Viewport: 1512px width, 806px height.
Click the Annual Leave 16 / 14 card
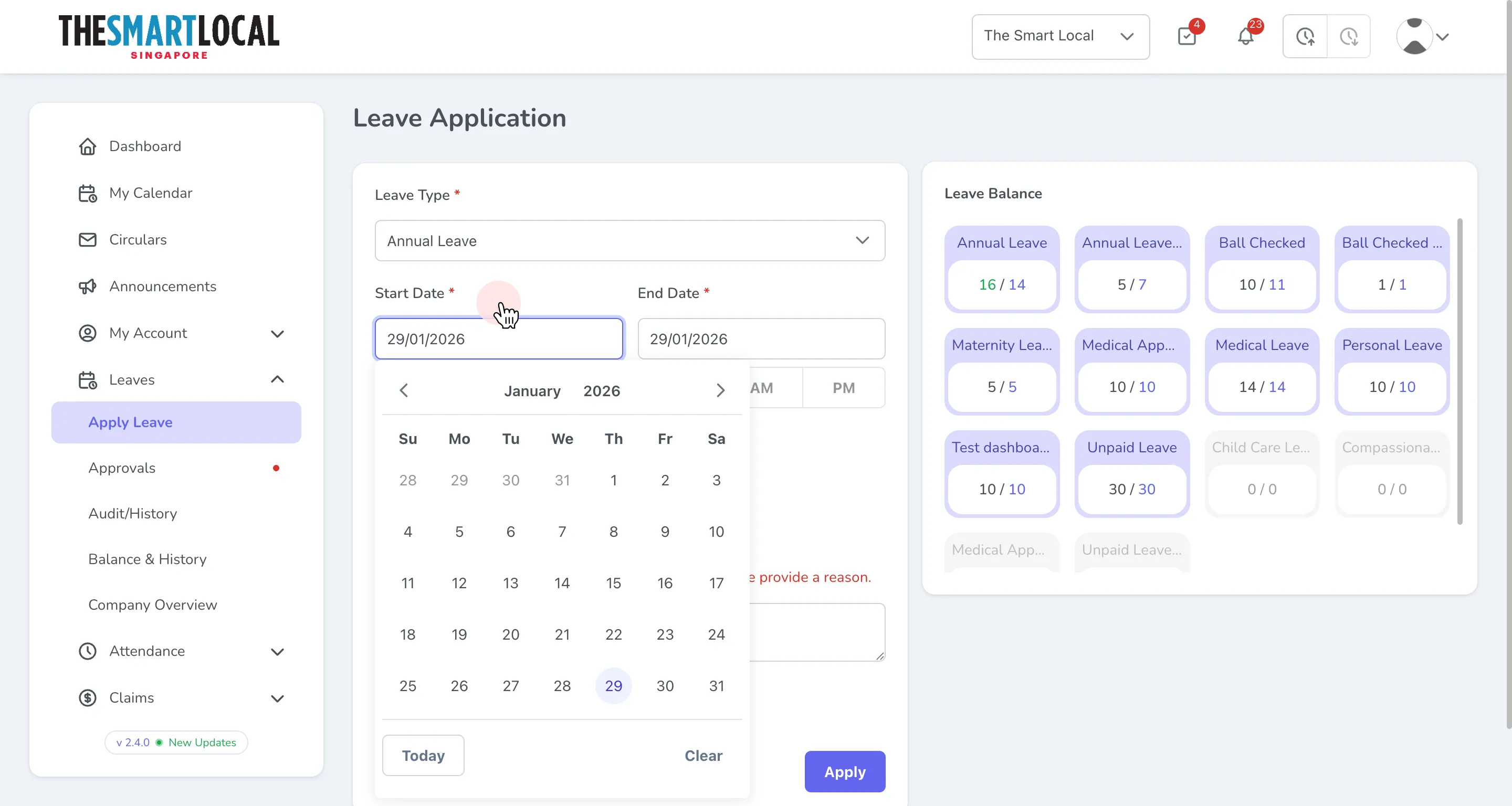(1002, 269)
